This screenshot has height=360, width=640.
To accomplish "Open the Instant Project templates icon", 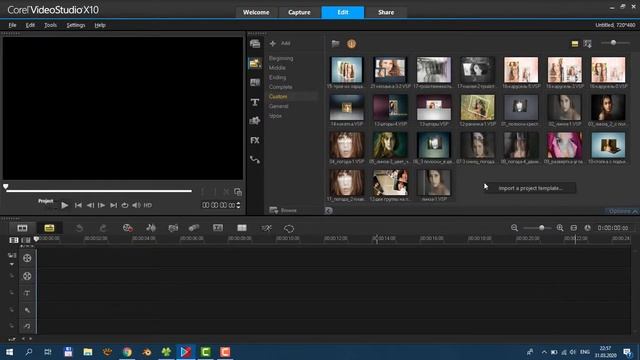I will [x=255, y=63].
